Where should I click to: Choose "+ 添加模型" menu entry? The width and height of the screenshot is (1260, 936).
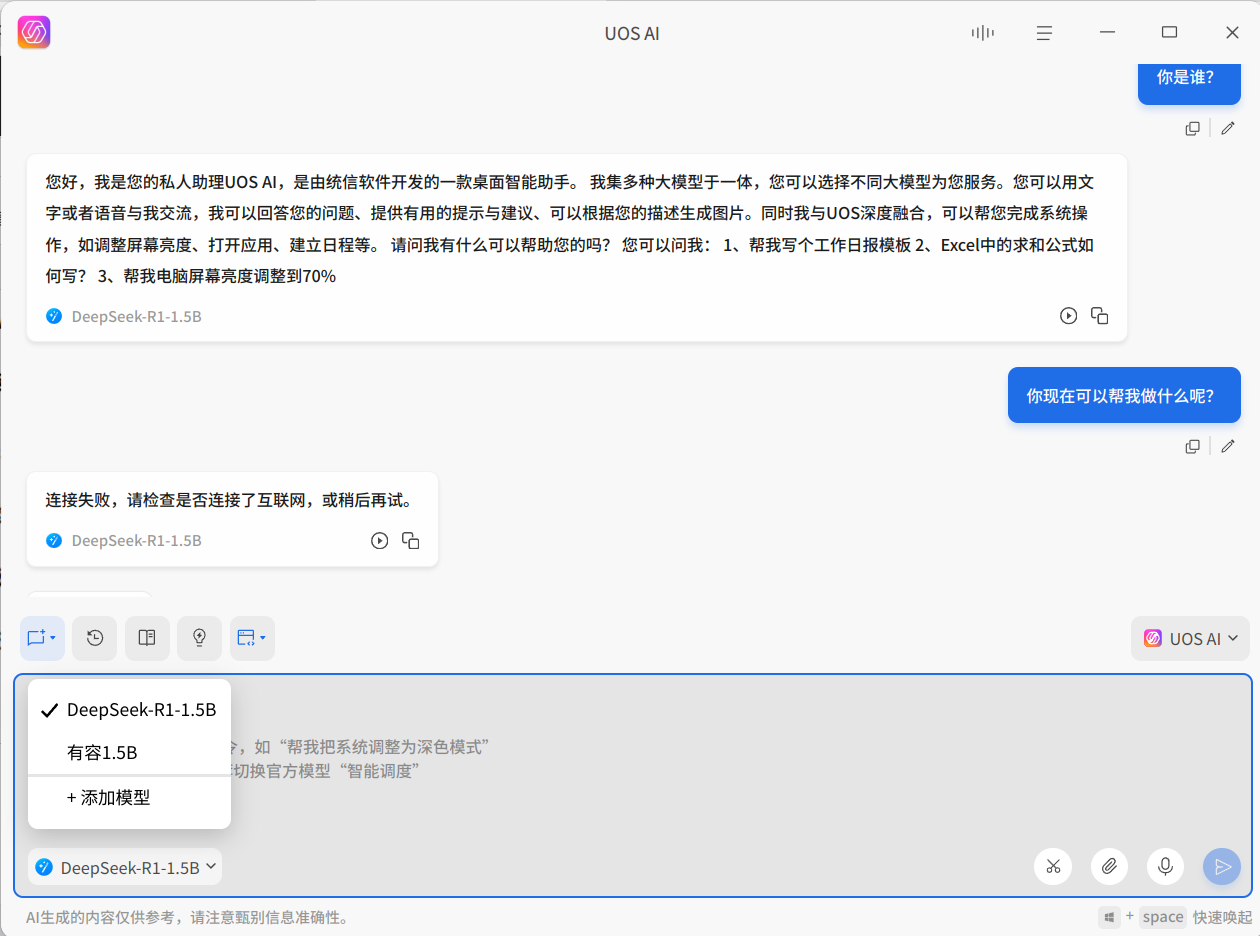(x=130, y=798)
